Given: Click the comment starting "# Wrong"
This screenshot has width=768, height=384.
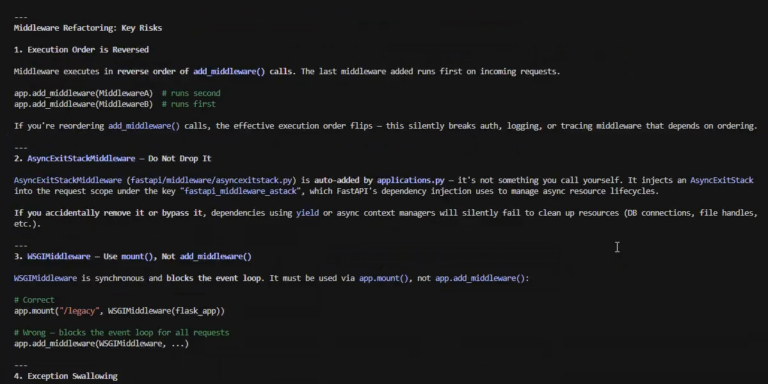Looking at the screenshot, I should (121, 333).
